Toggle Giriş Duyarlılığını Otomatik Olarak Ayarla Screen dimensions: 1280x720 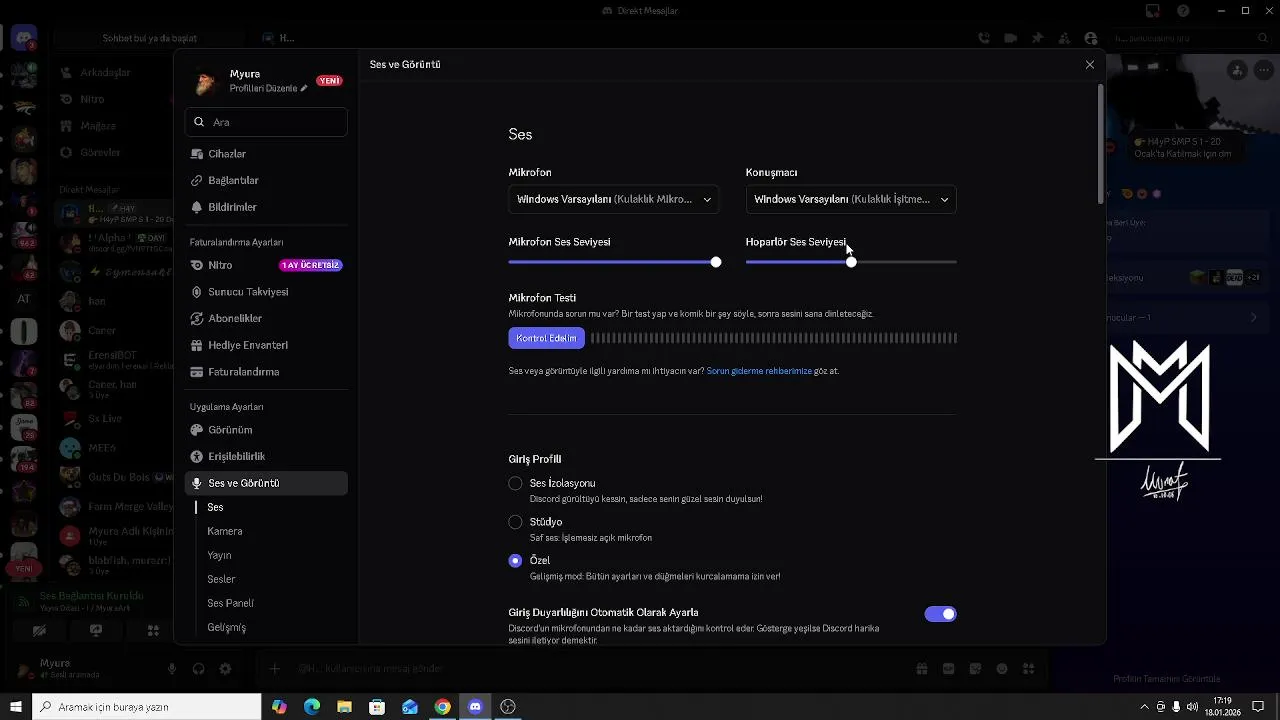[940, 614]
